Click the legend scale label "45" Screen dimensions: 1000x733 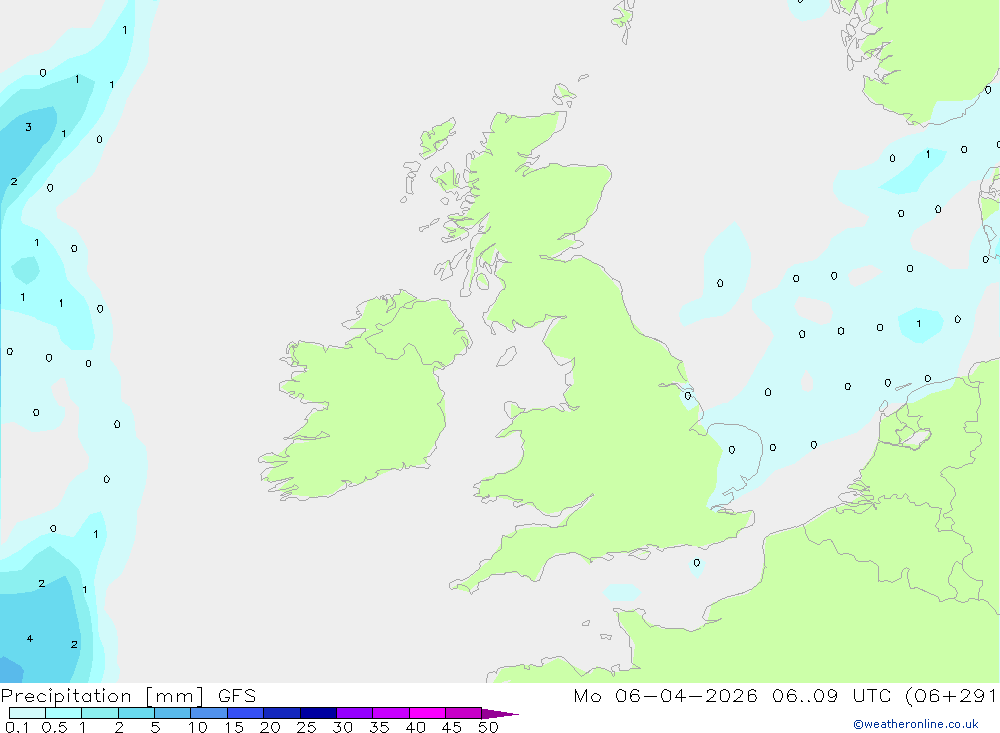452,727
